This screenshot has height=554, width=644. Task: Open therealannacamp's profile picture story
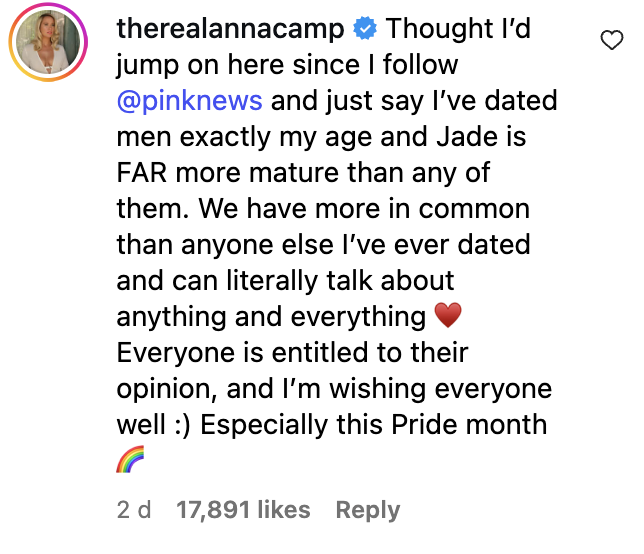[48, 42]
